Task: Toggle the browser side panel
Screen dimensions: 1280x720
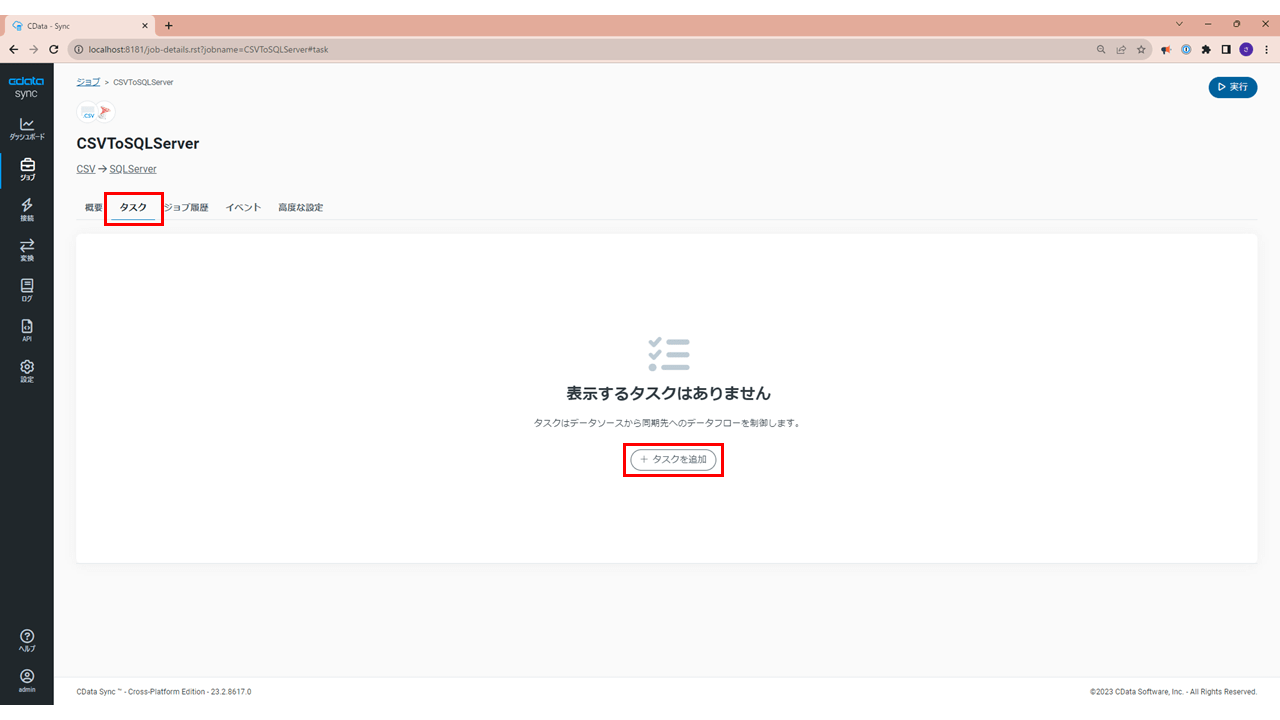Action: click(1226, 49)
